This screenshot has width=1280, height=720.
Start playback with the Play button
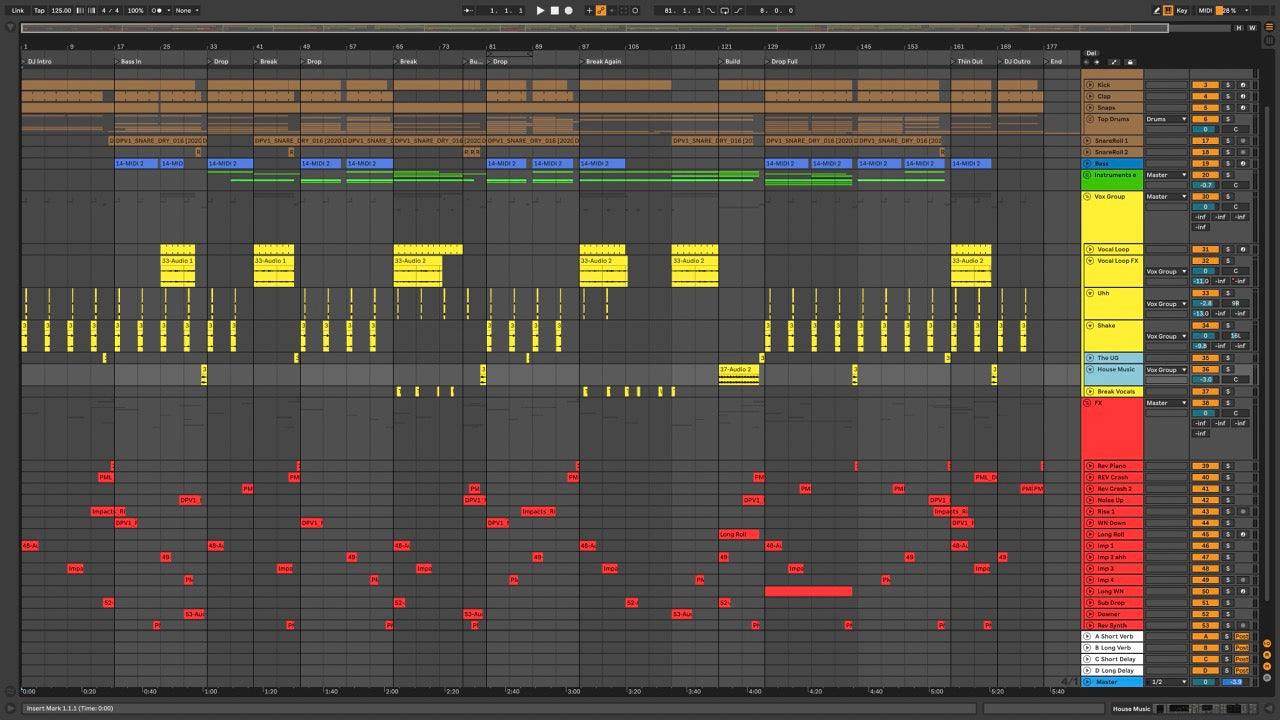540,10
